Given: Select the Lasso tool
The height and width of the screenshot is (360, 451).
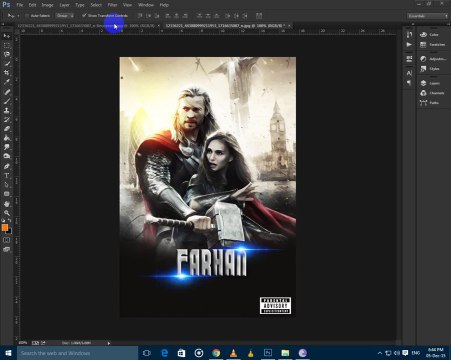Looking at the screenshot, I should [x=7, y=54].
